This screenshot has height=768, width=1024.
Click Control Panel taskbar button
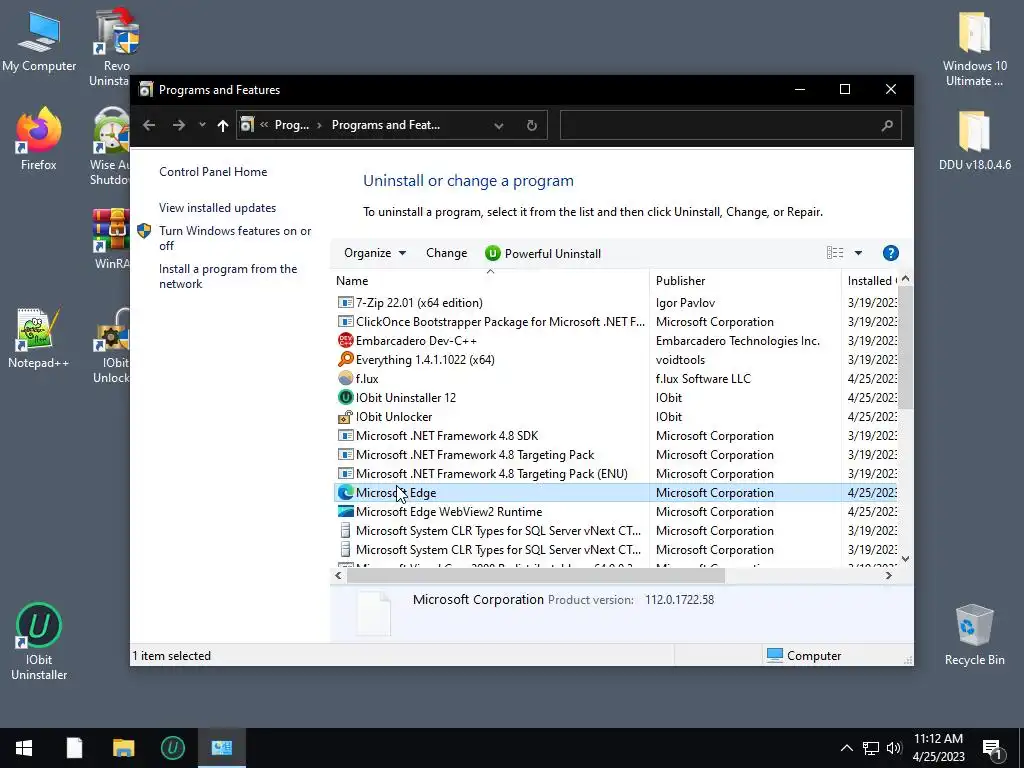pos(221,748)
